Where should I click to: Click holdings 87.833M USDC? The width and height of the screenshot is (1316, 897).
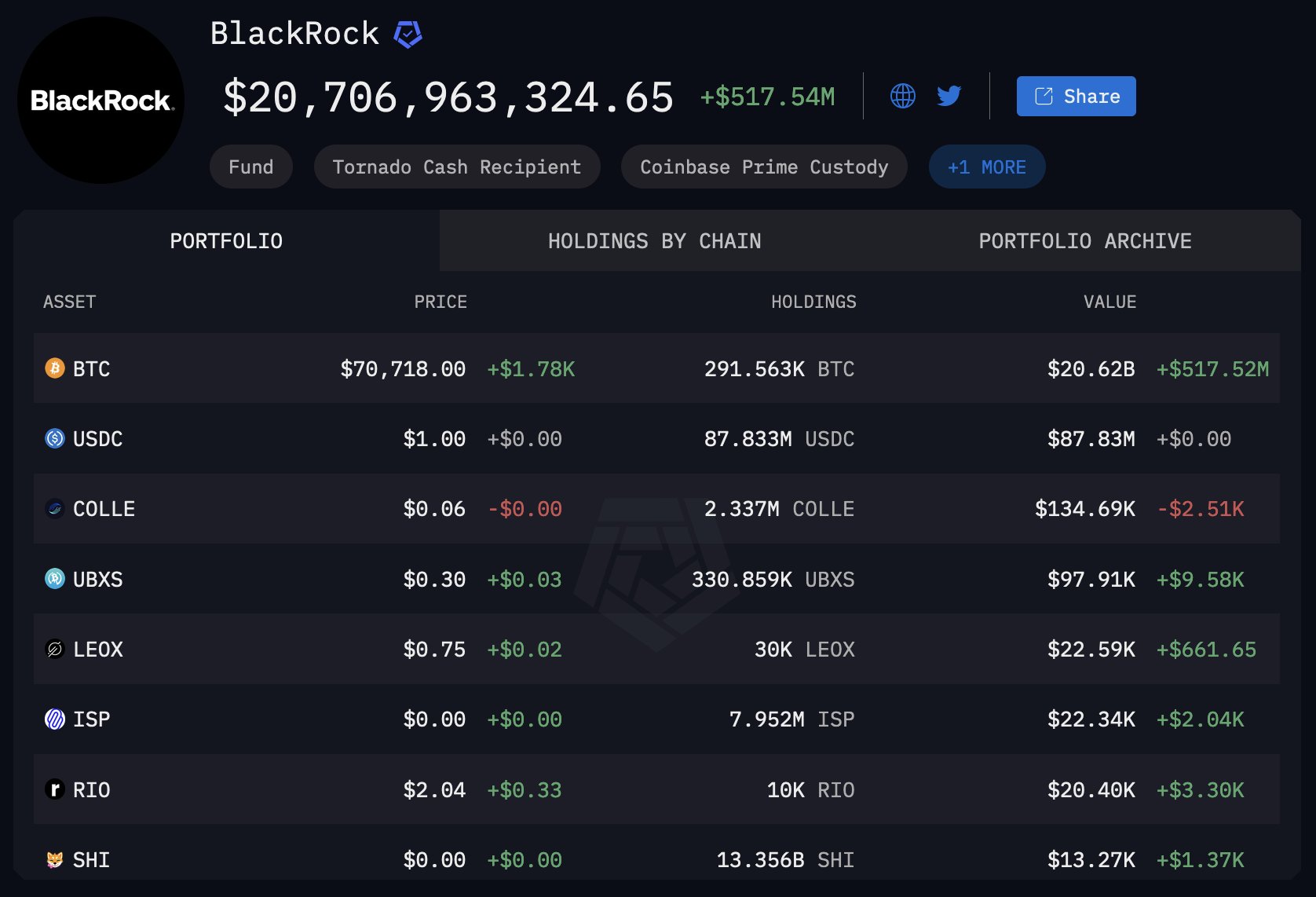(779, 438)
